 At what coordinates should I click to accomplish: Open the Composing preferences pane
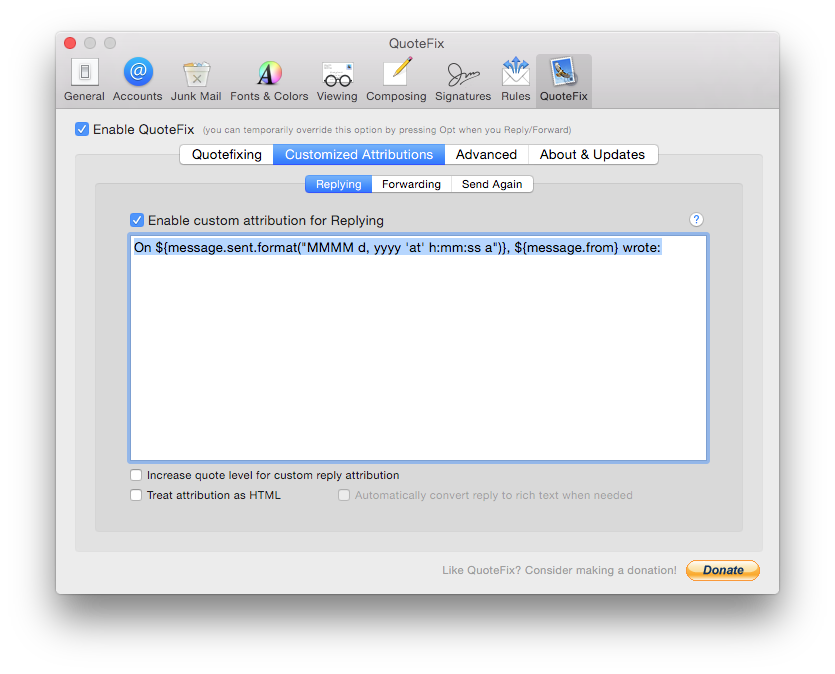[x=396, y=80]
